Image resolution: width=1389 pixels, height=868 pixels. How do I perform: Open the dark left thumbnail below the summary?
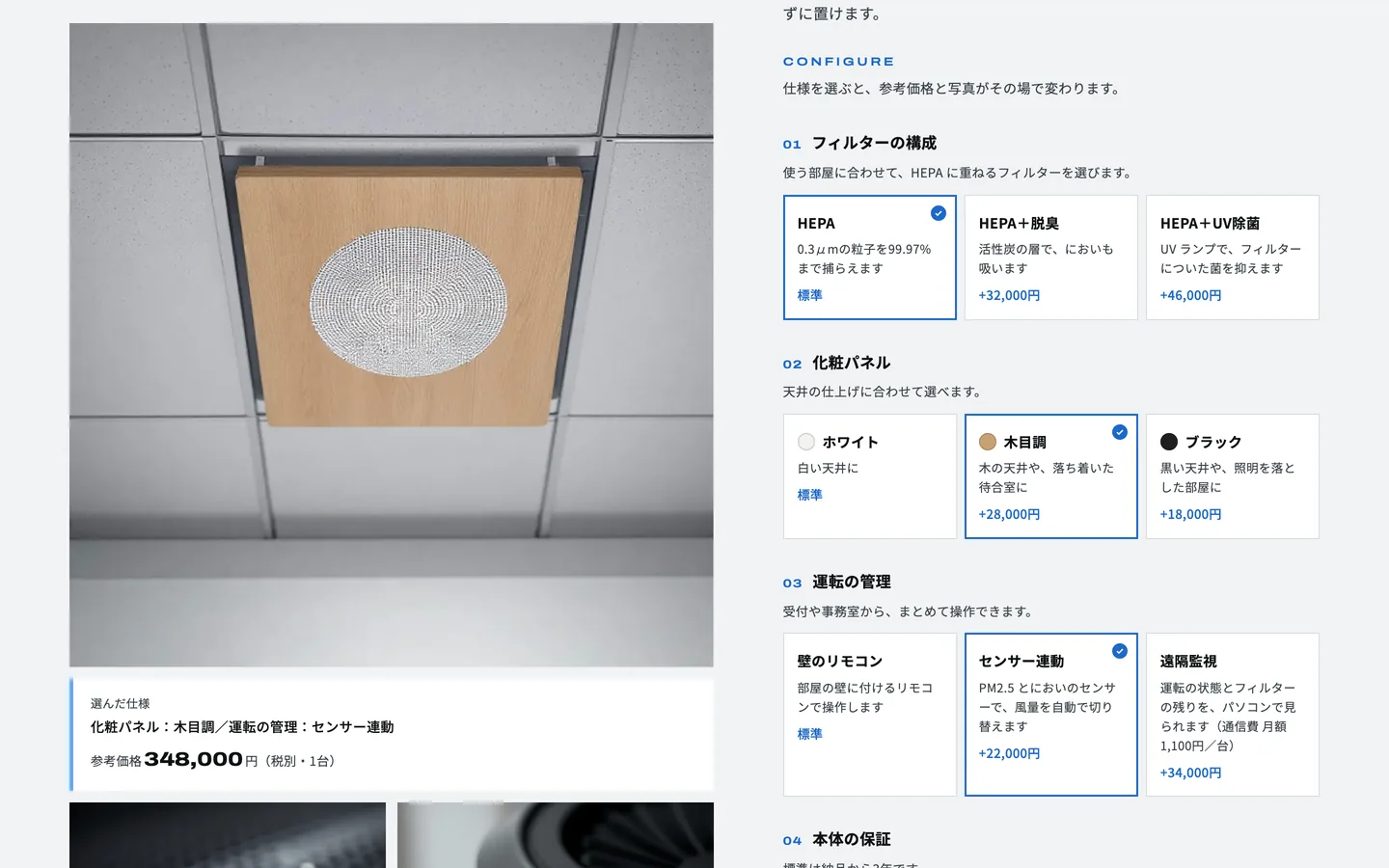coord(228,835)
